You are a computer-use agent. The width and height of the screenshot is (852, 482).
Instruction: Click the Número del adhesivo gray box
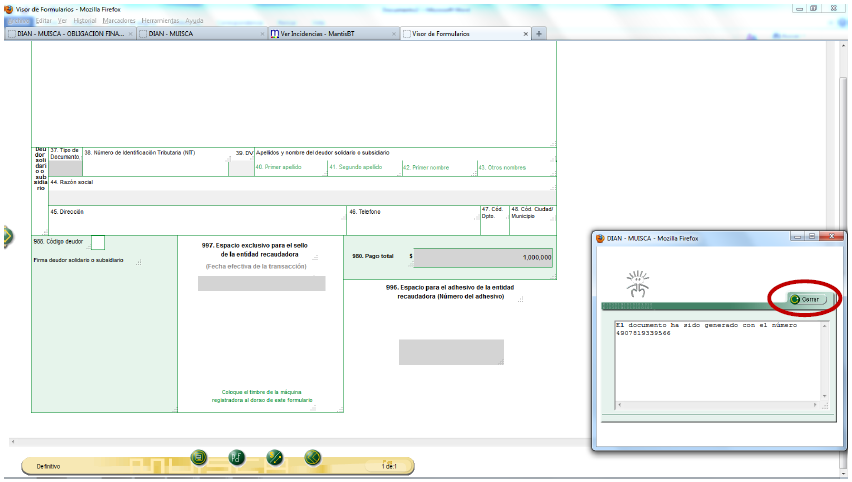451,352
